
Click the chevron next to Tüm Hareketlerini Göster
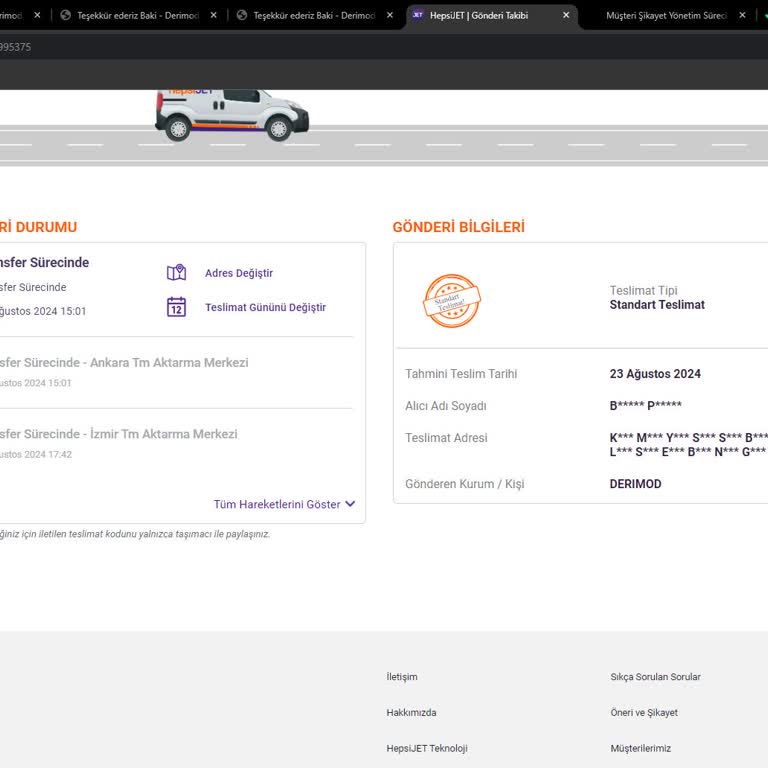click(350, 504)
